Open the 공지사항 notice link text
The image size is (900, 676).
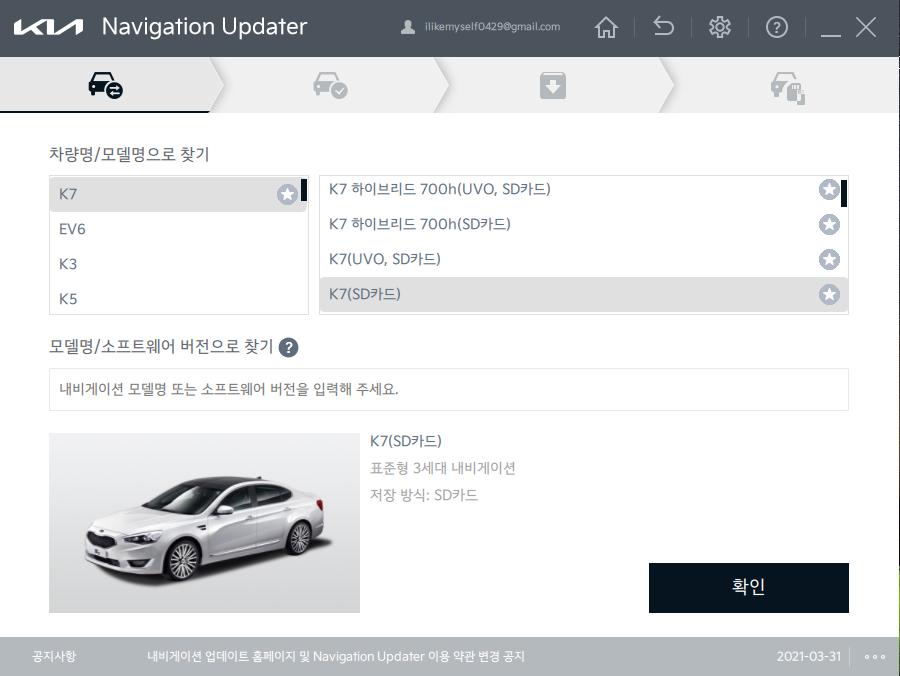point(54,657)
